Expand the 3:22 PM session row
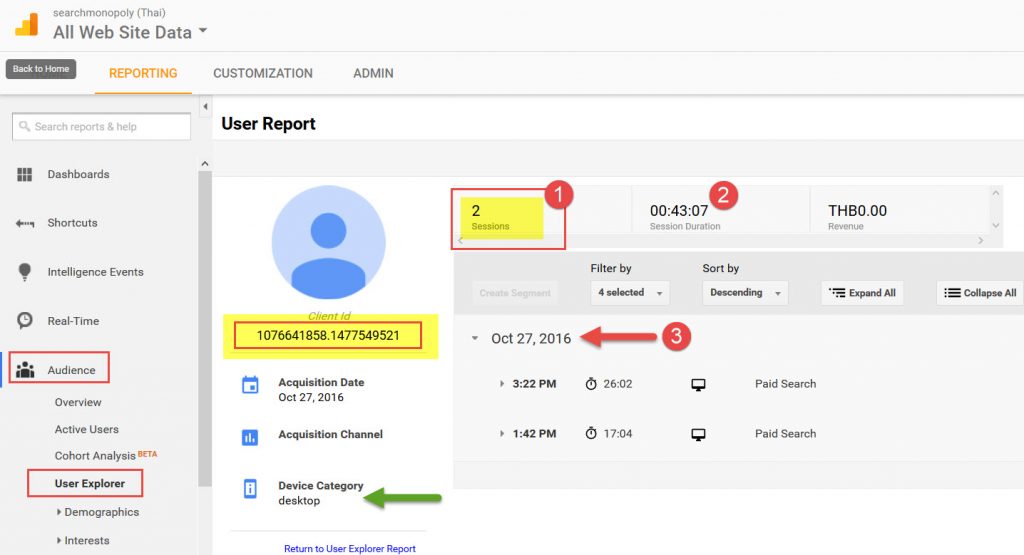The image size is (1024, 555). click(x=501, y=384)
